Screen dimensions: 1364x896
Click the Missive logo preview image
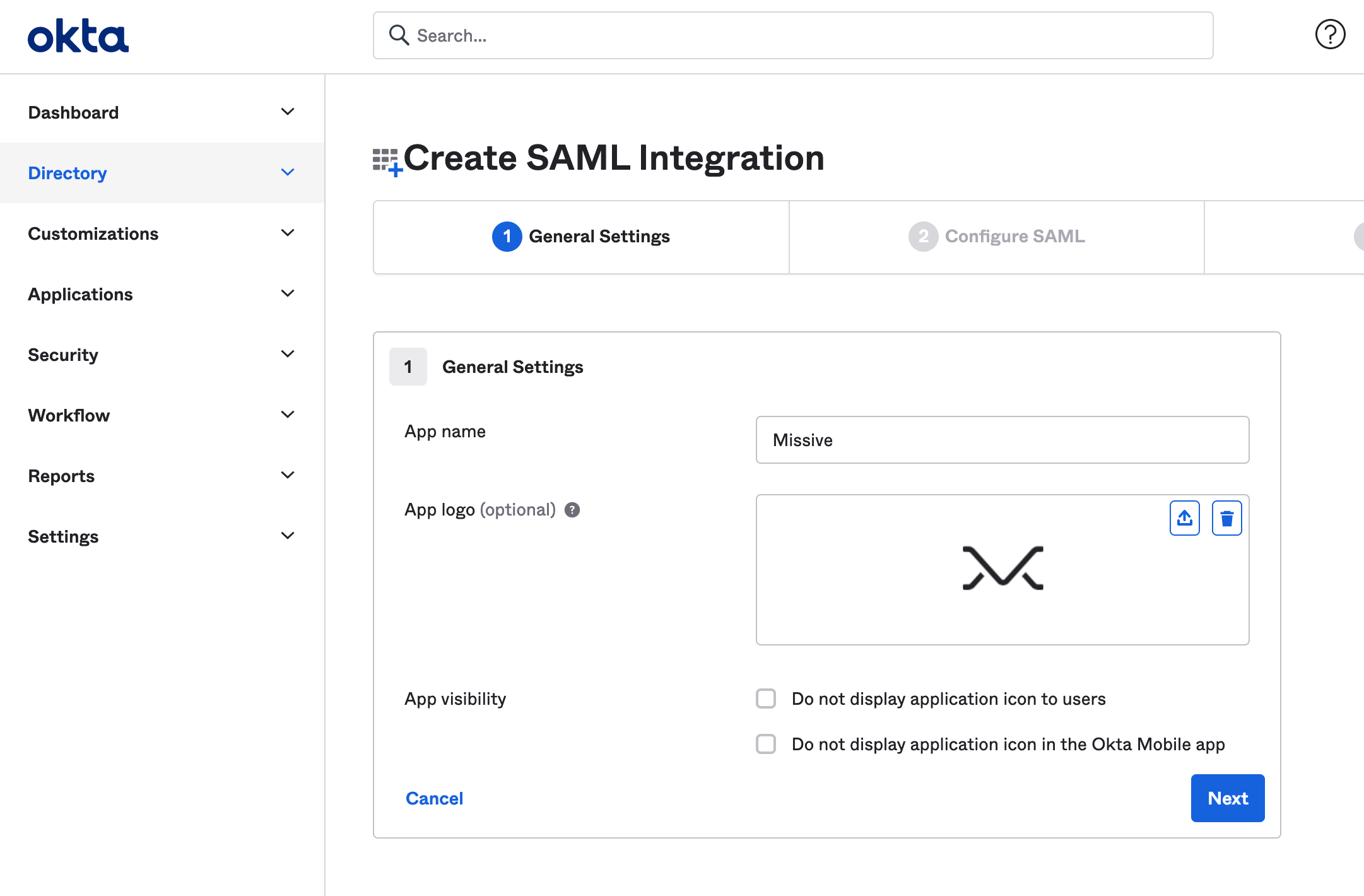(x=1002, y=568)
